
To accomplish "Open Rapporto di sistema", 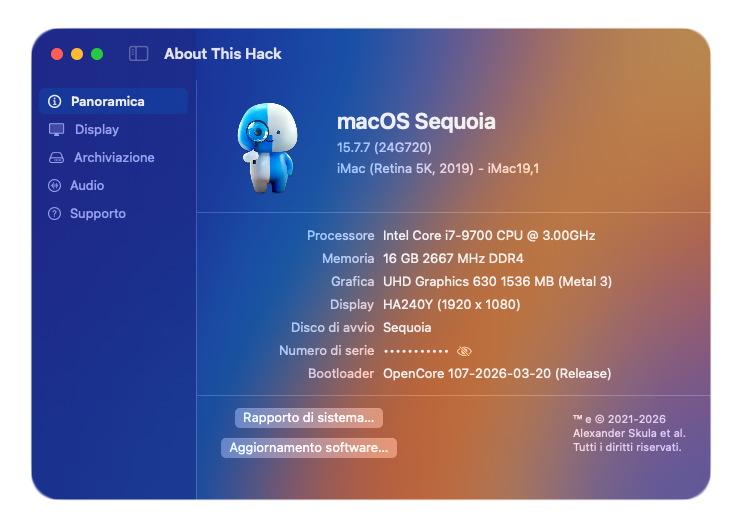I will (309, 418).
